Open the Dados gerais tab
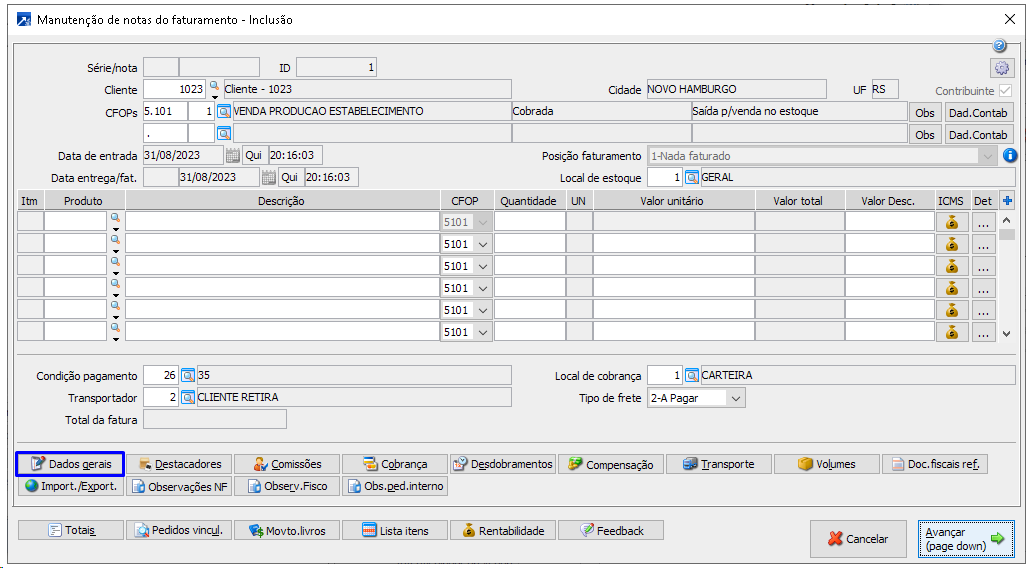 tap(70, 464)
